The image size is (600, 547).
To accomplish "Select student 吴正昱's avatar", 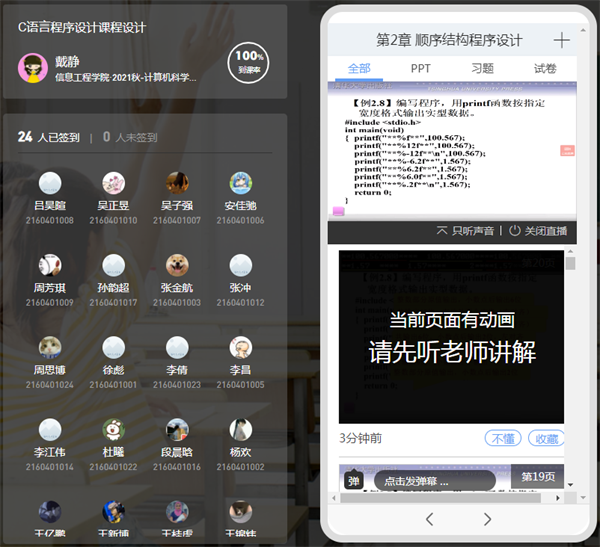I will point(114,183).
